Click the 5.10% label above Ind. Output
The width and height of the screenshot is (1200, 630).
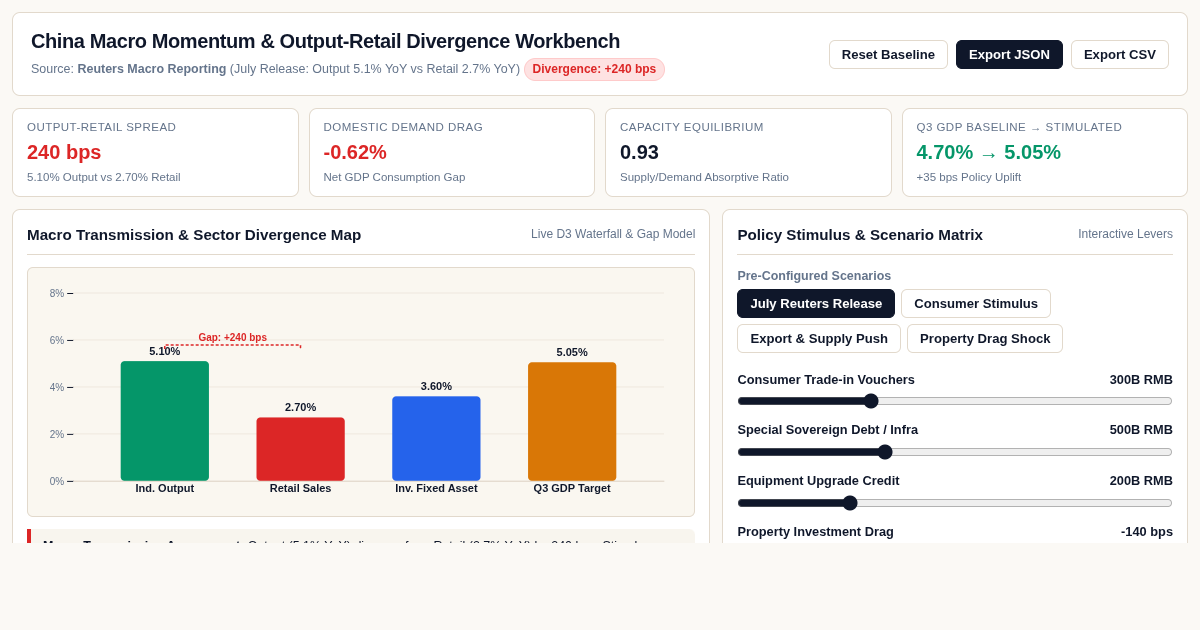tap(165, 351)
